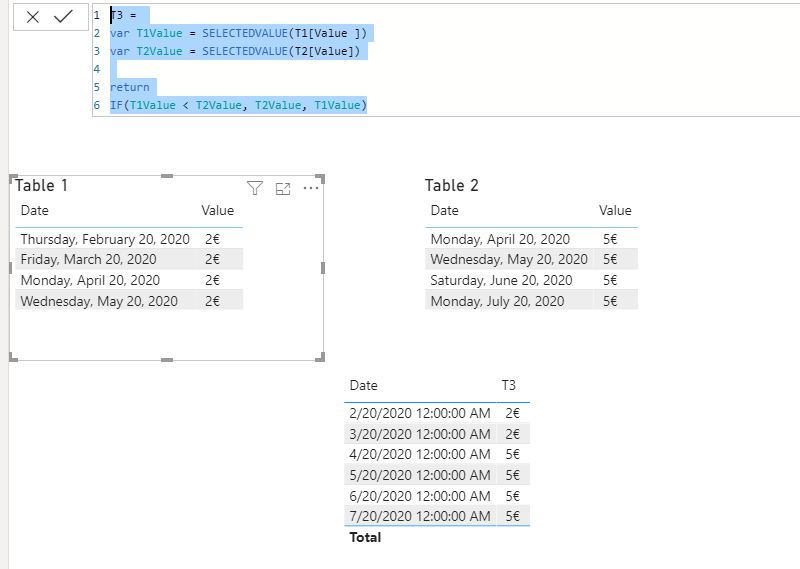Viewport: 800px width, 569px height.
Task: Click '7/20/2020 12:00:00 AM' cell
Action: click(420, 516)
